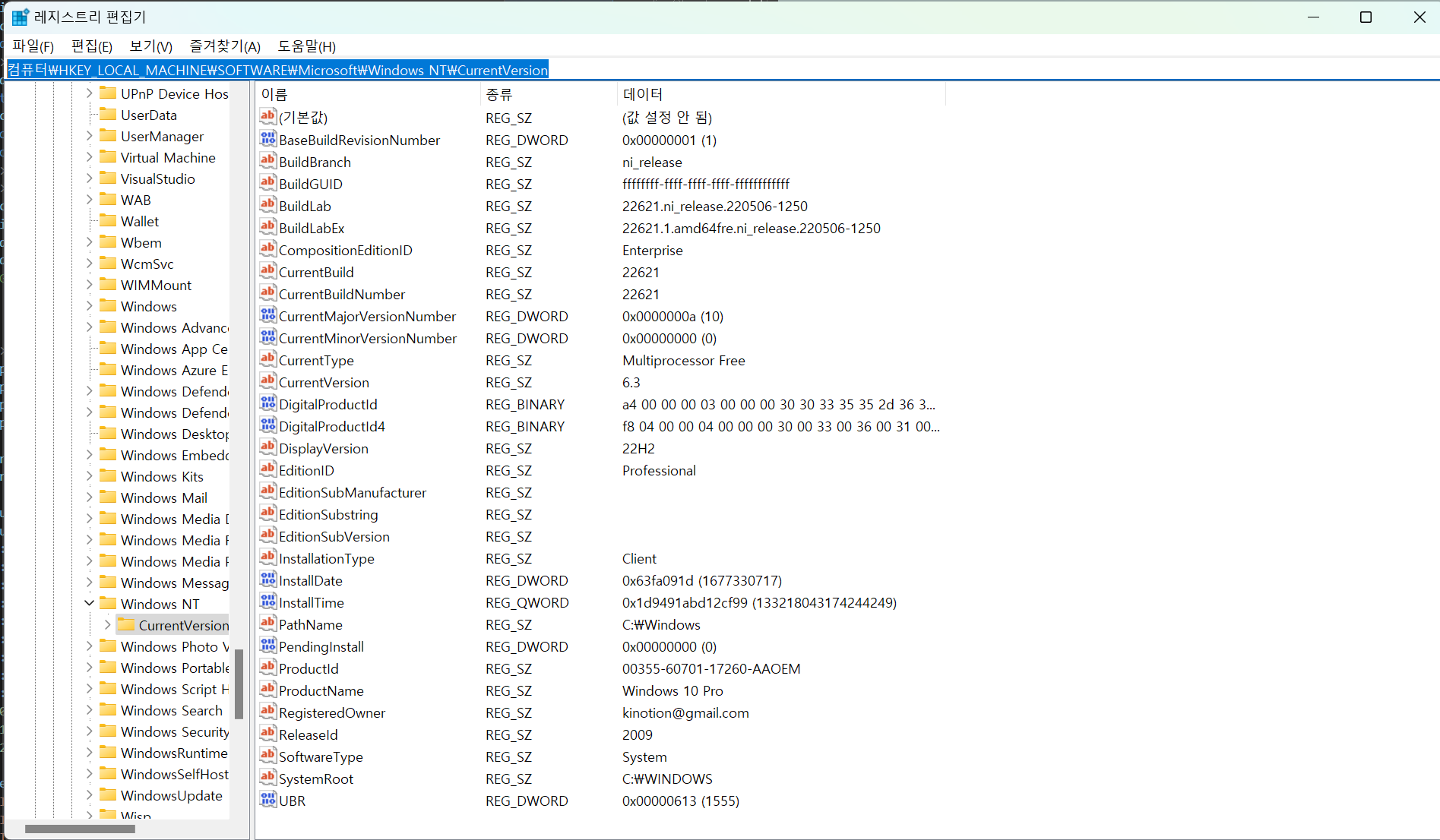Image resolution: width=1440 pixels, height=840 pixels.
Task: Expand the Virtual Machine key
Action: point(89,156)
